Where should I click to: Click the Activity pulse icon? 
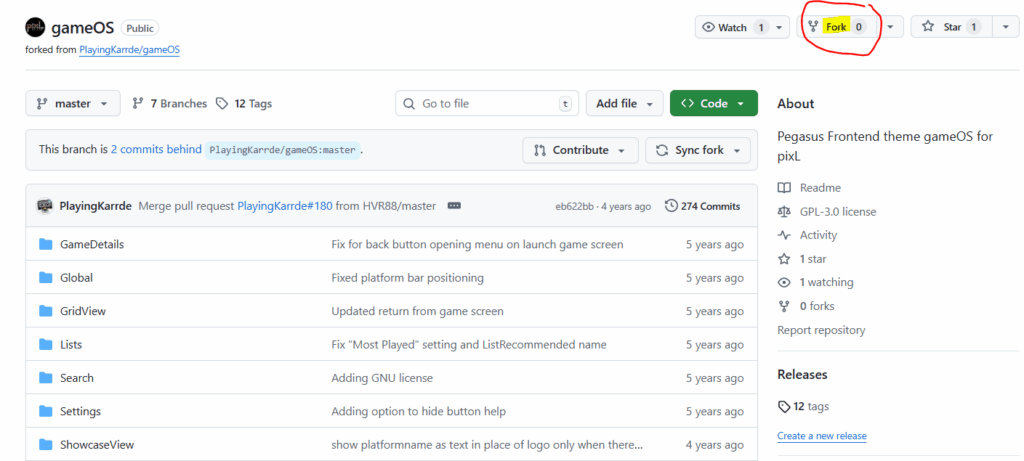point(784,235)
